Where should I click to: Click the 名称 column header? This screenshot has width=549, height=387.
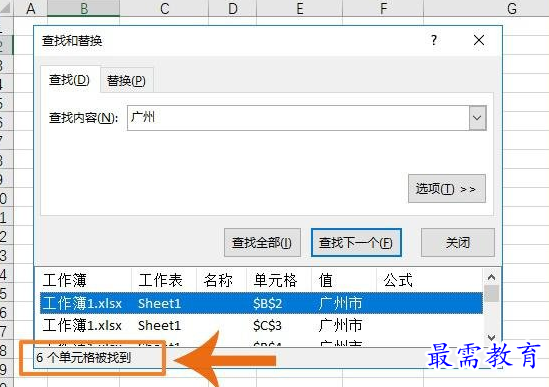click(221, 280)
